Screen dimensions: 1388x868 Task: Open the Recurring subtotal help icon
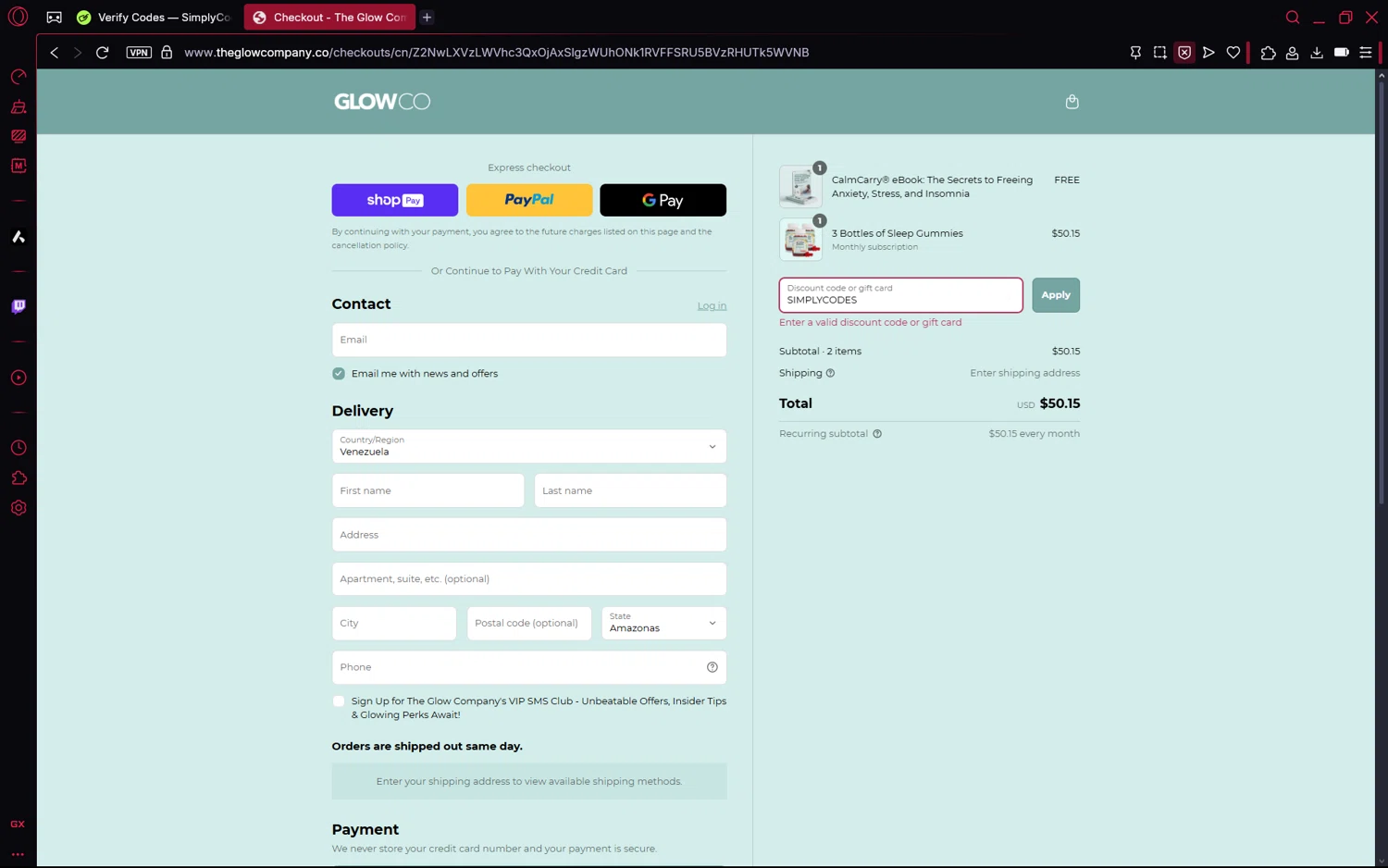point(877,433)
